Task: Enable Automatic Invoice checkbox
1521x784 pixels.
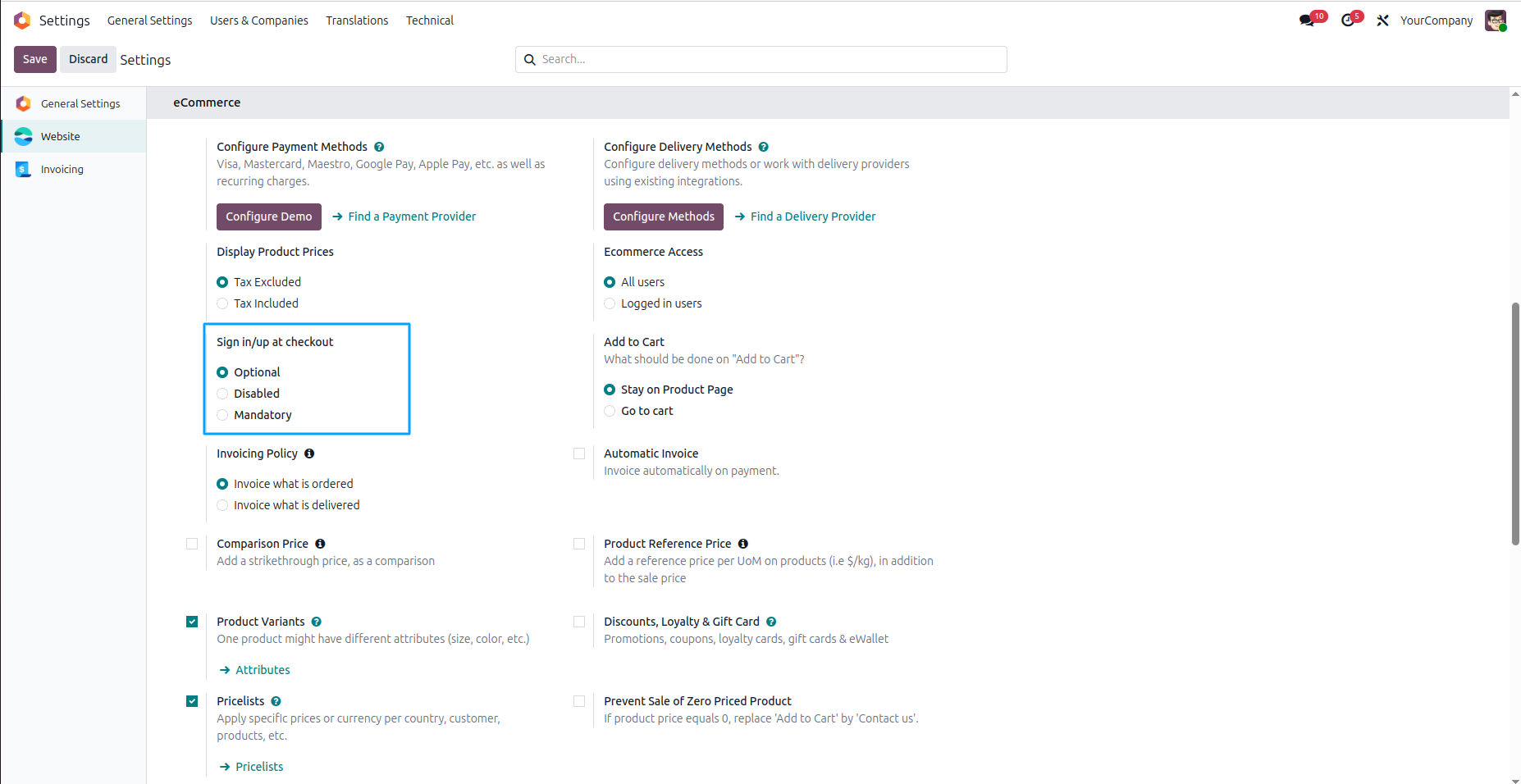Action: [579, 454]
